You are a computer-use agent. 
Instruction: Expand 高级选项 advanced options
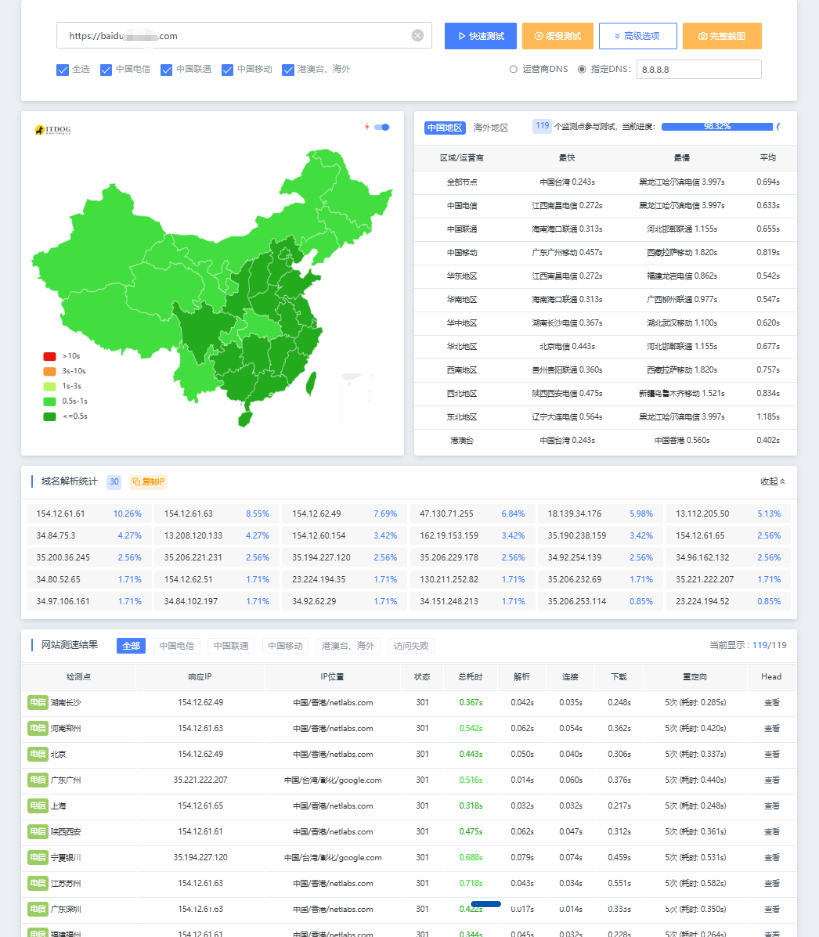click(637, 36)
